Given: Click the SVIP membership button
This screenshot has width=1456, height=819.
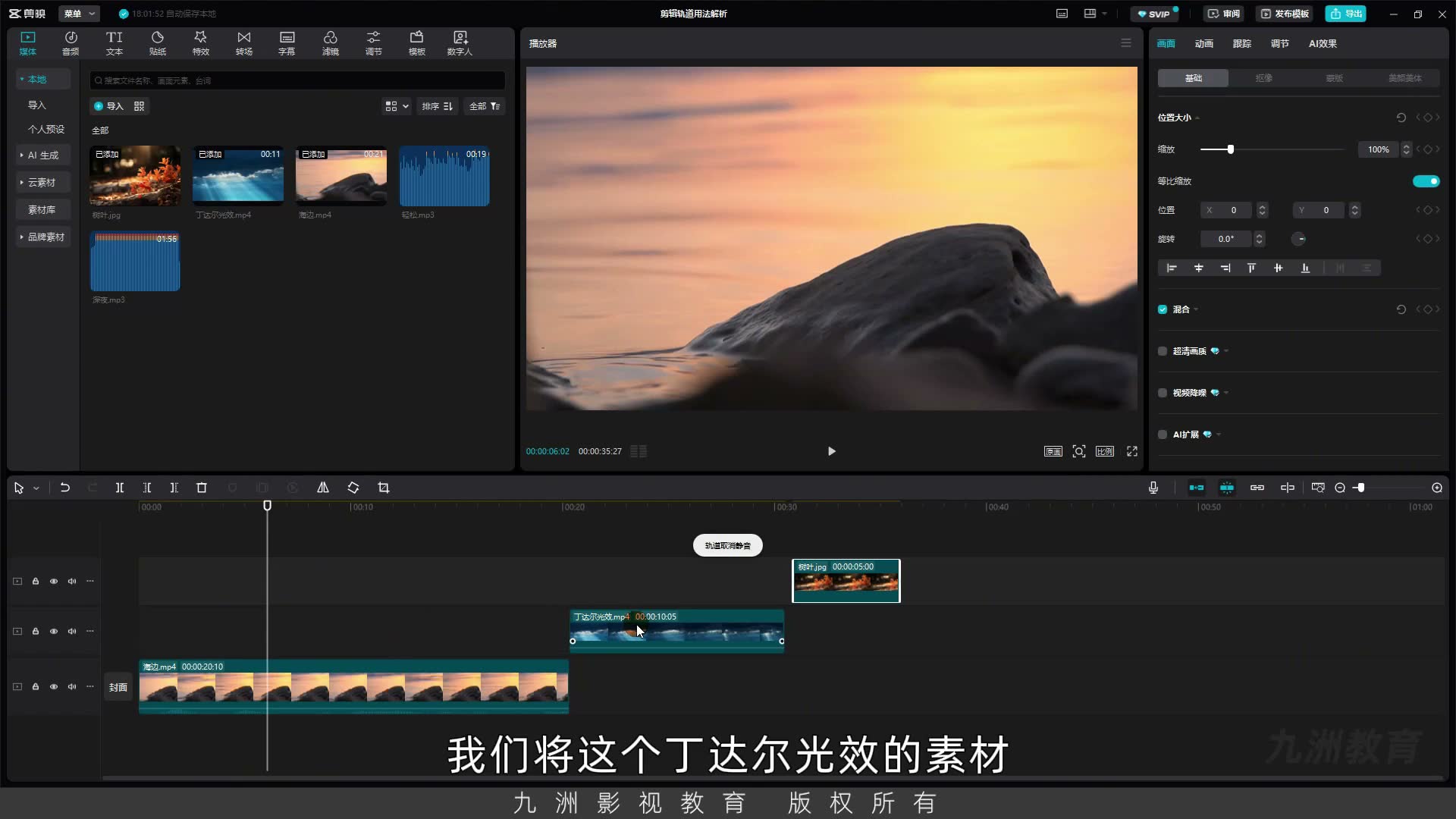Looking at the screenshot, I should [x=1154, y=14].
